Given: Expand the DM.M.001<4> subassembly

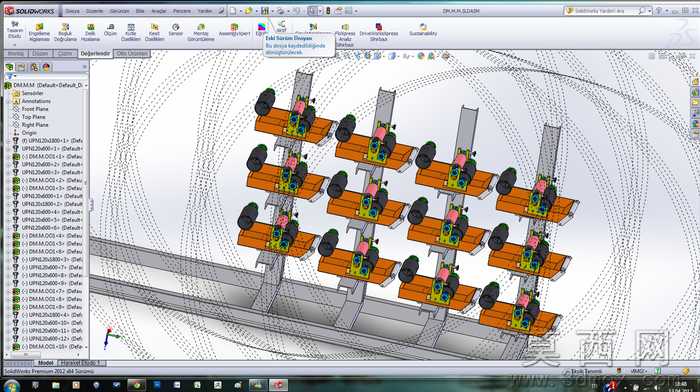Looking at the screenshot, I should click(x=9, y=236).
